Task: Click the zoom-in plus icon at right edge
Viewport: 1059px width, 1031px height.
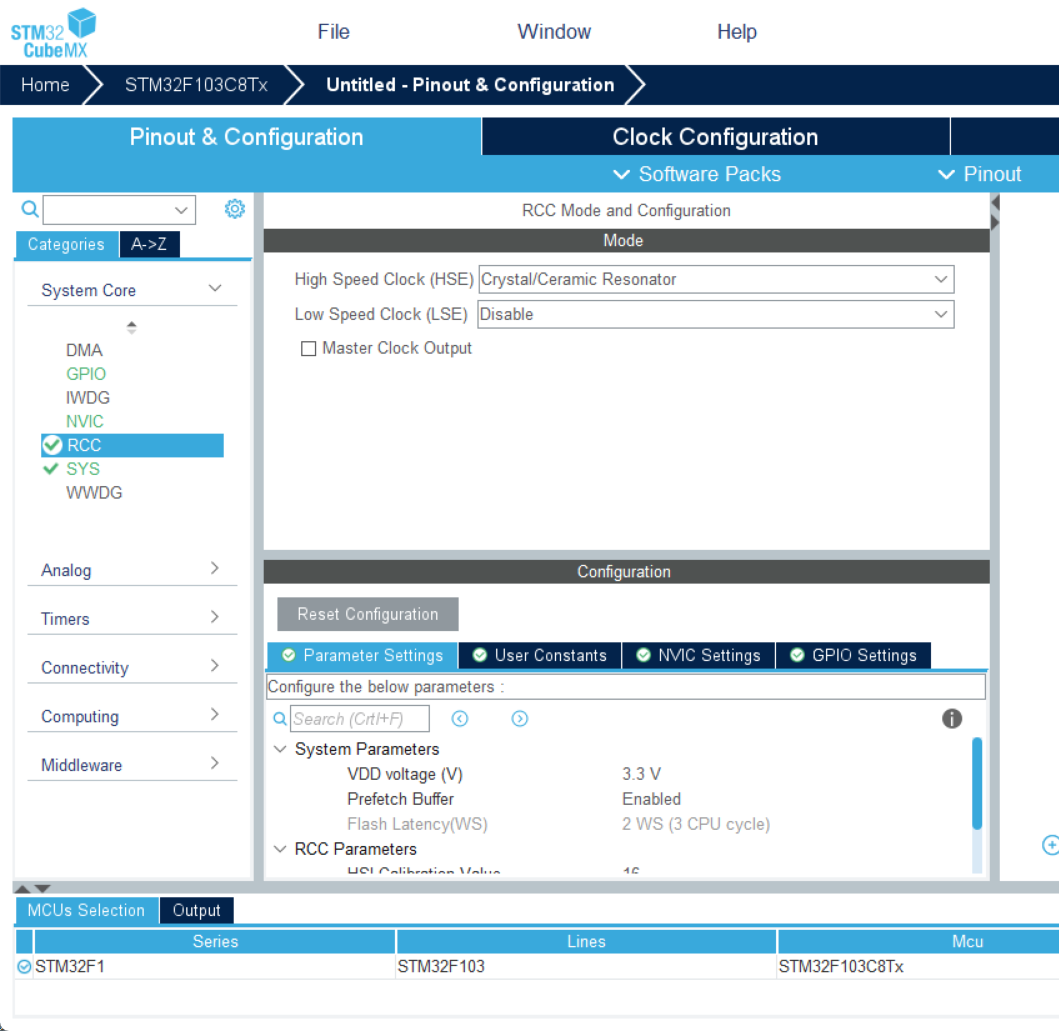Action: (x=1051, y=845)
